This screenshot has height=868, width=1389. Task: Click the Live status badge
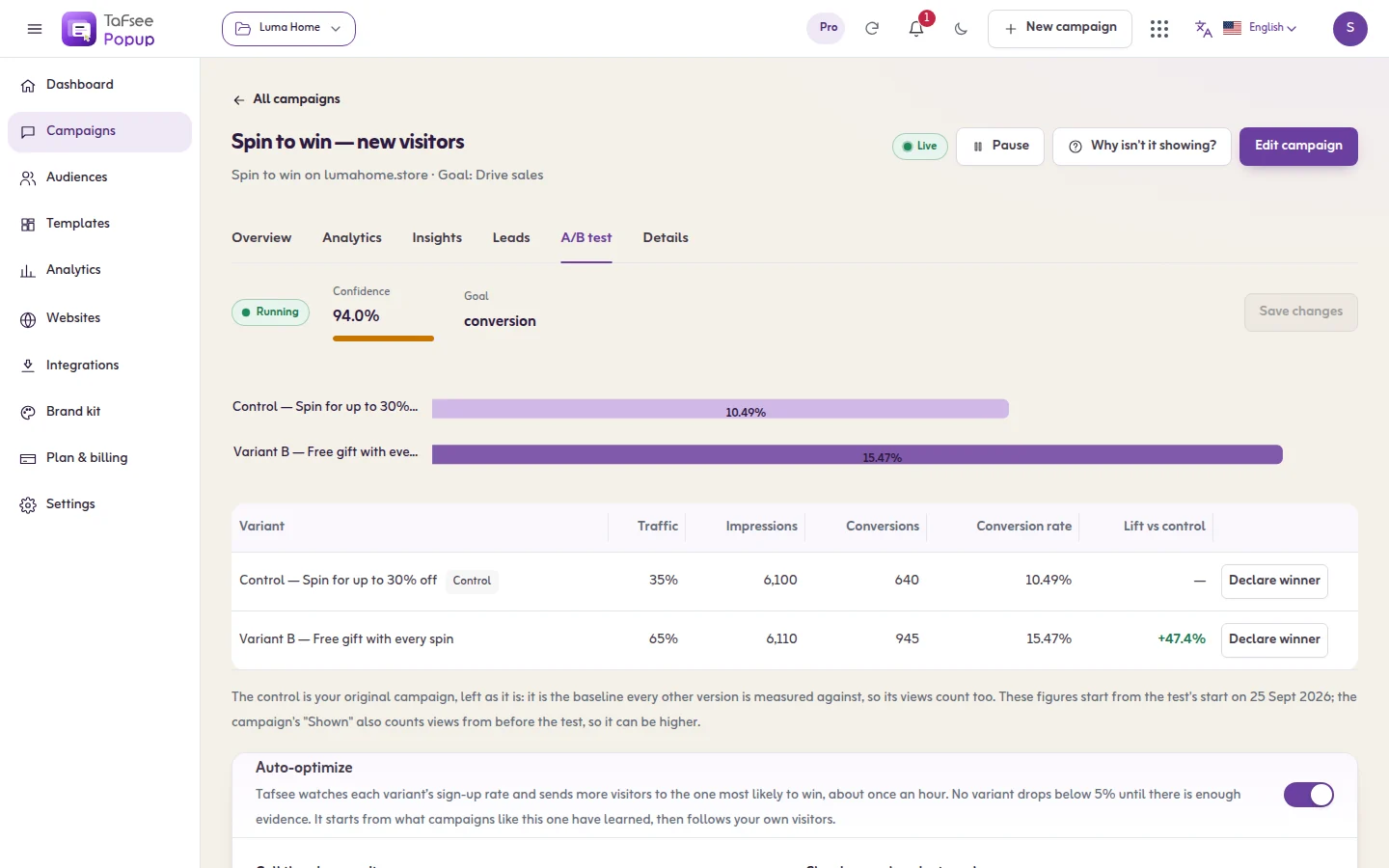pos(920,147)
